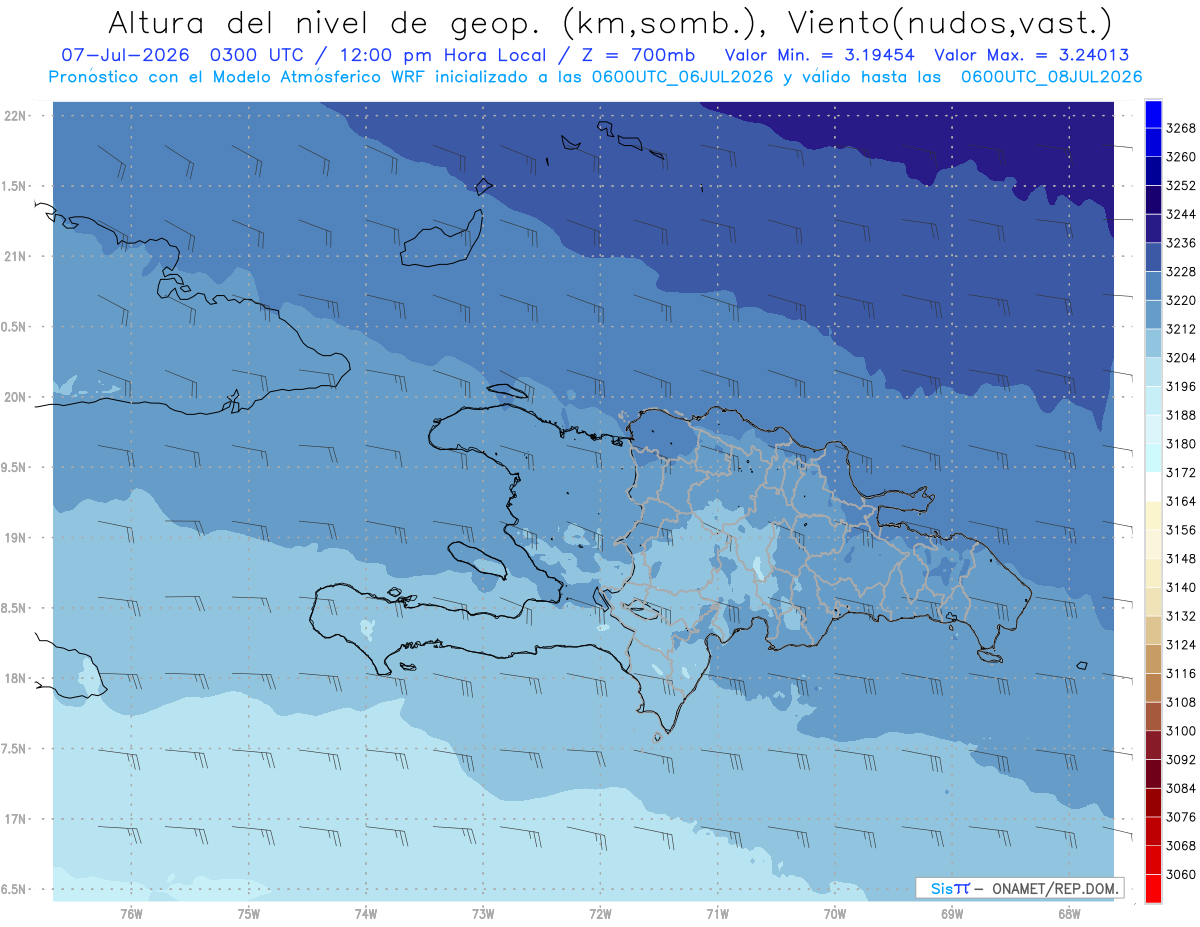
Task: Click the 3076 colorbar label
Action: (1181, 817)
